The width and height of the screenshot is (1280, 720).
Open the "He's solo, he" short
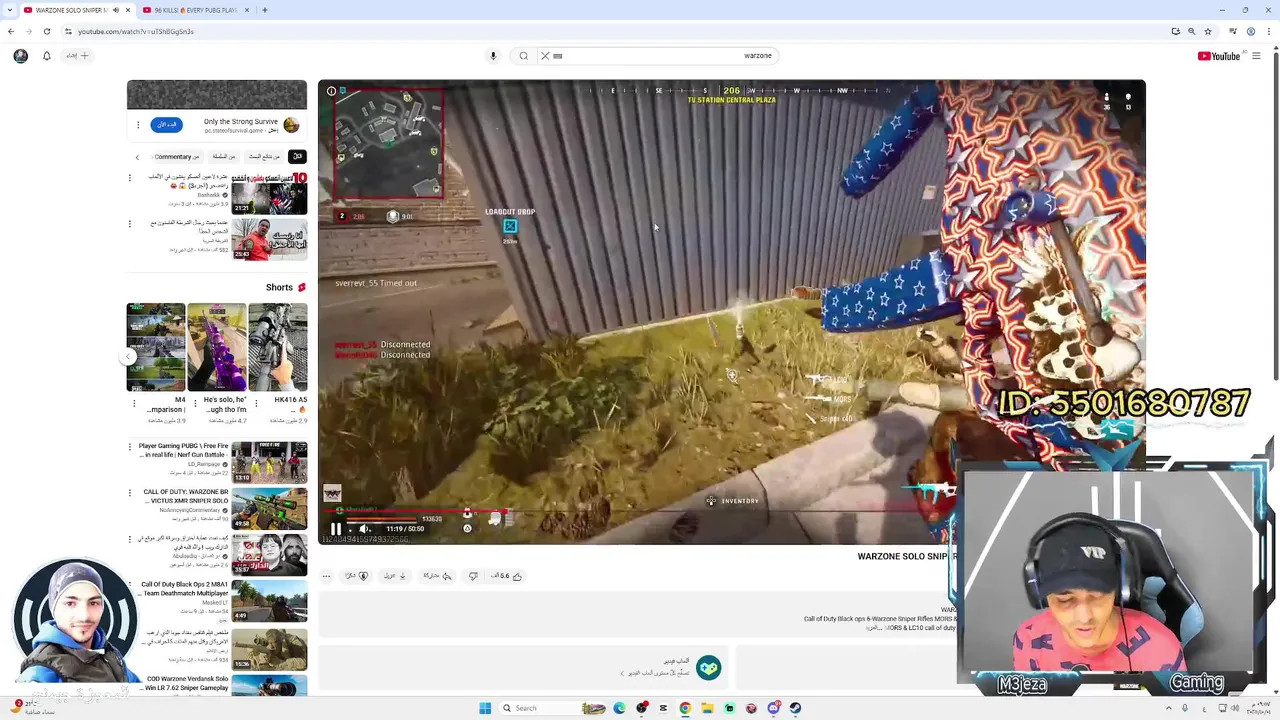[217, 347]
